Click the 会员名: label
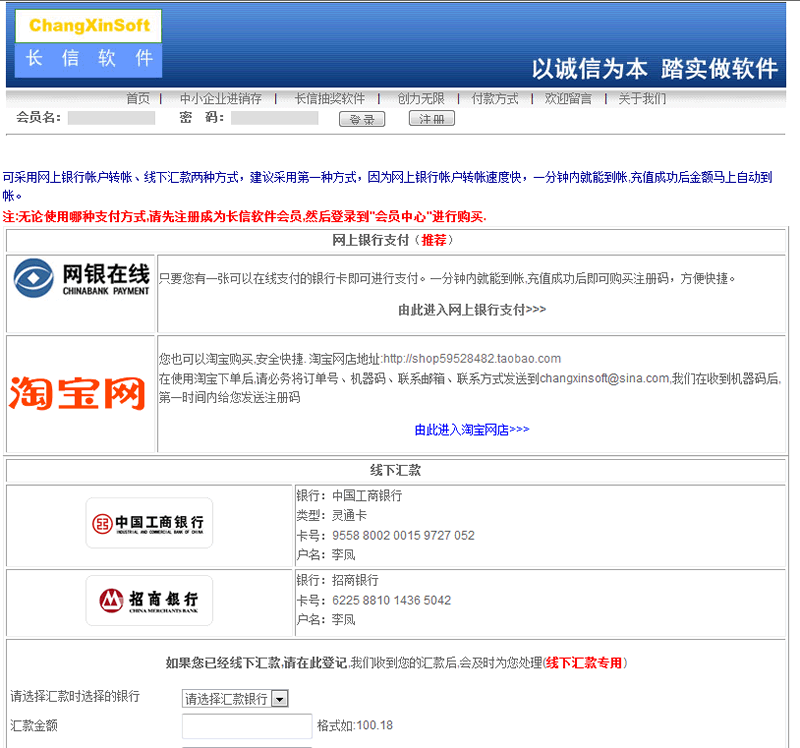This screenshot has width=800, height=748. [x=39, y=117]
